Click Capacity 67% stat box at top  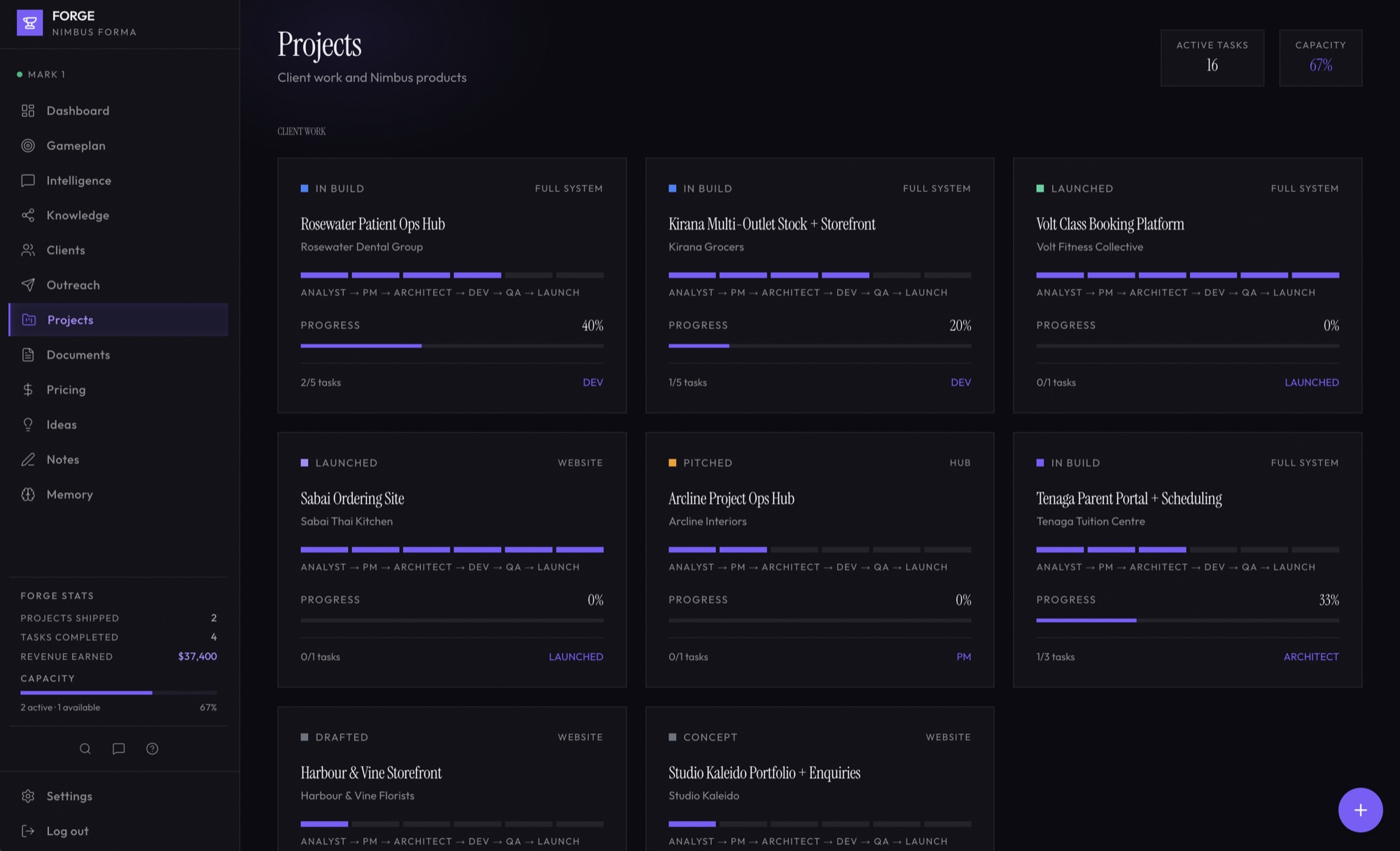click(x=1320, y=58)
